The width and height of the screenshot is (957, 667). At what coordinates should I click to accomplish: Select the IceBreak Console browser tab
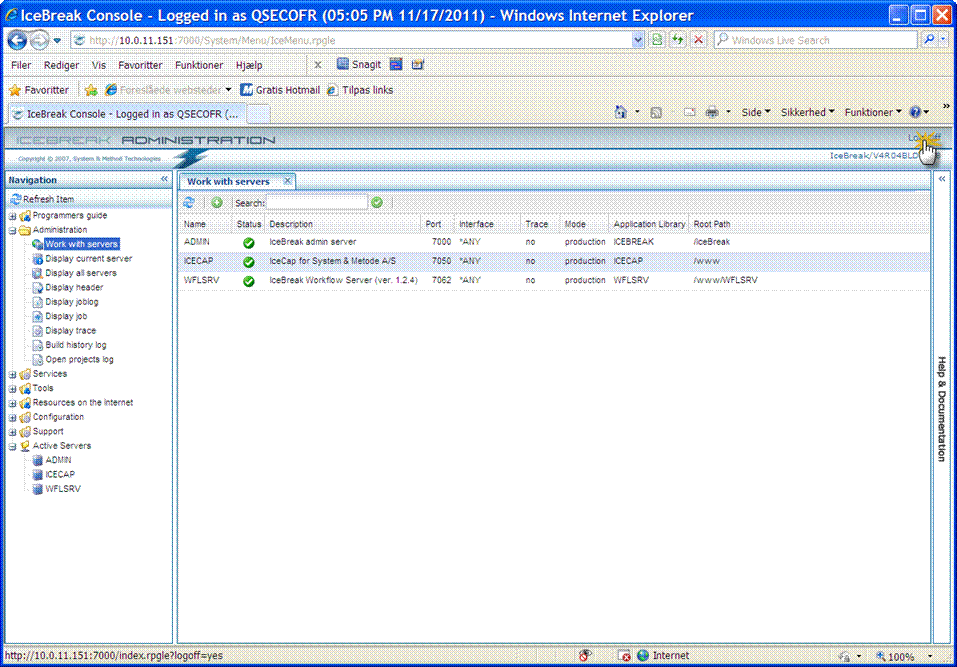[126, 114]
